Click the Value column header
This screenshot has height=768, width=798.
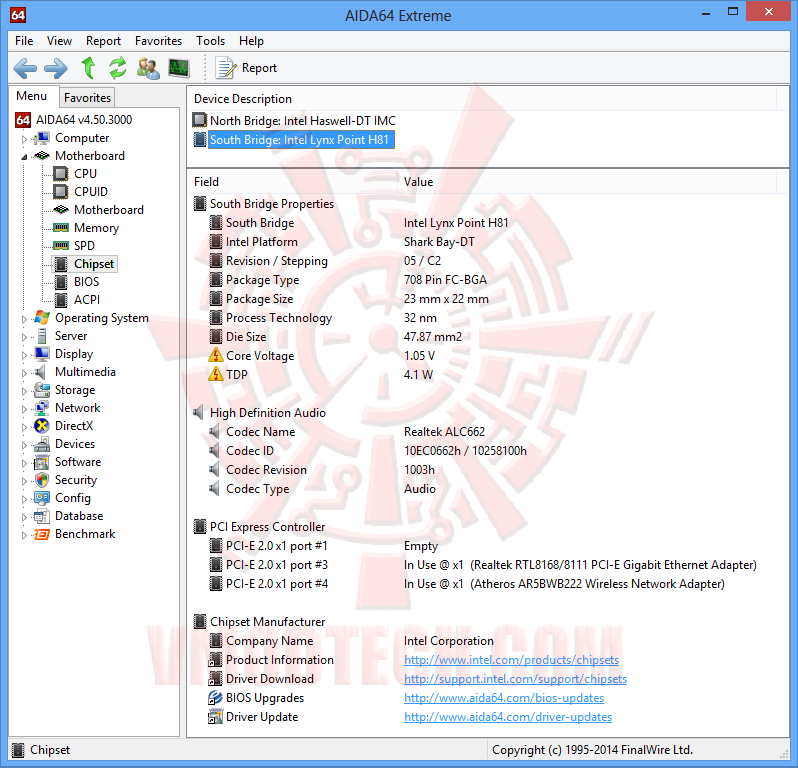pyautogui.click(x=587, y=182)
